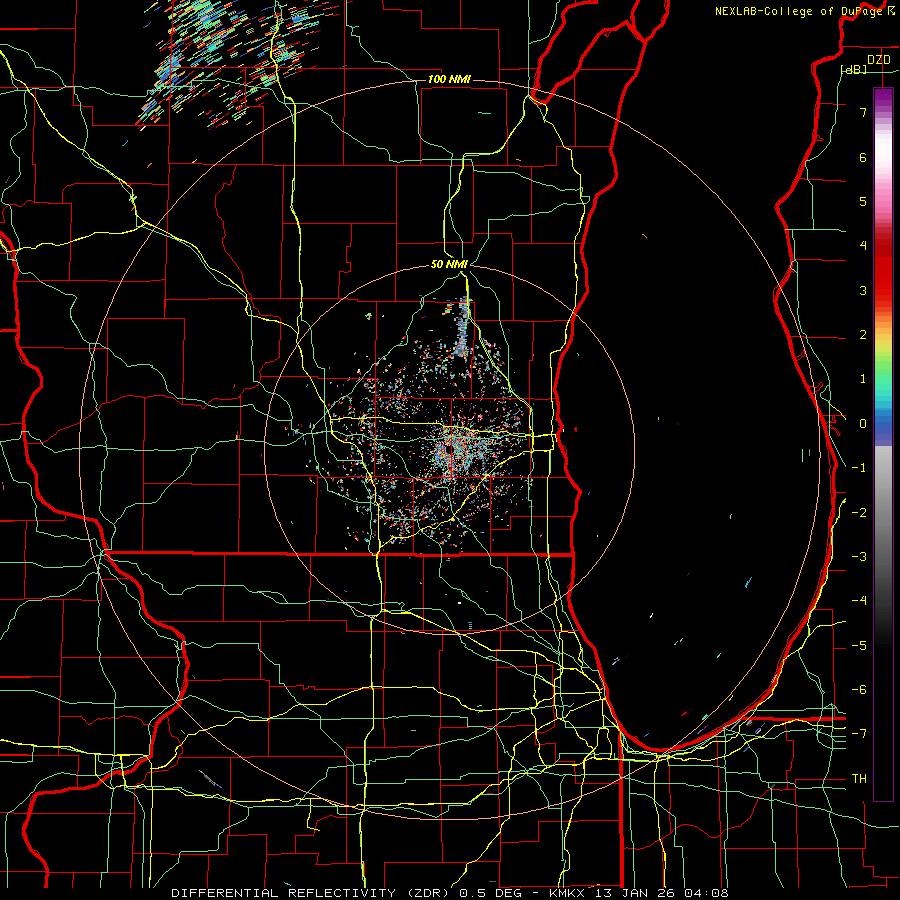Click the 6 dB tick label on scale

point(863,157)
